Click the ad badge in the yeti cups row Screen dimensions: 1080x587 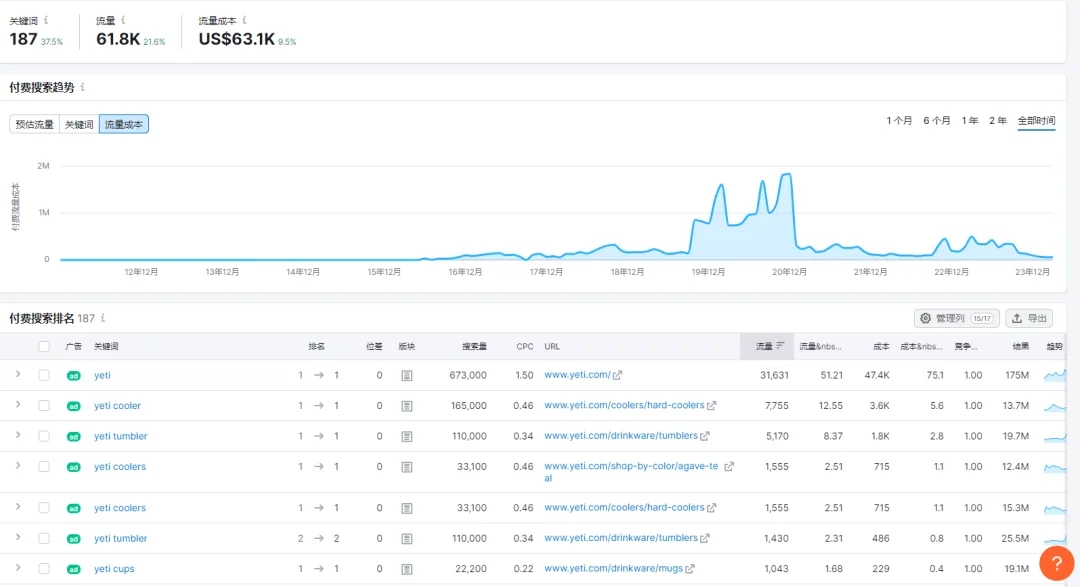click(x=73, y=569)
